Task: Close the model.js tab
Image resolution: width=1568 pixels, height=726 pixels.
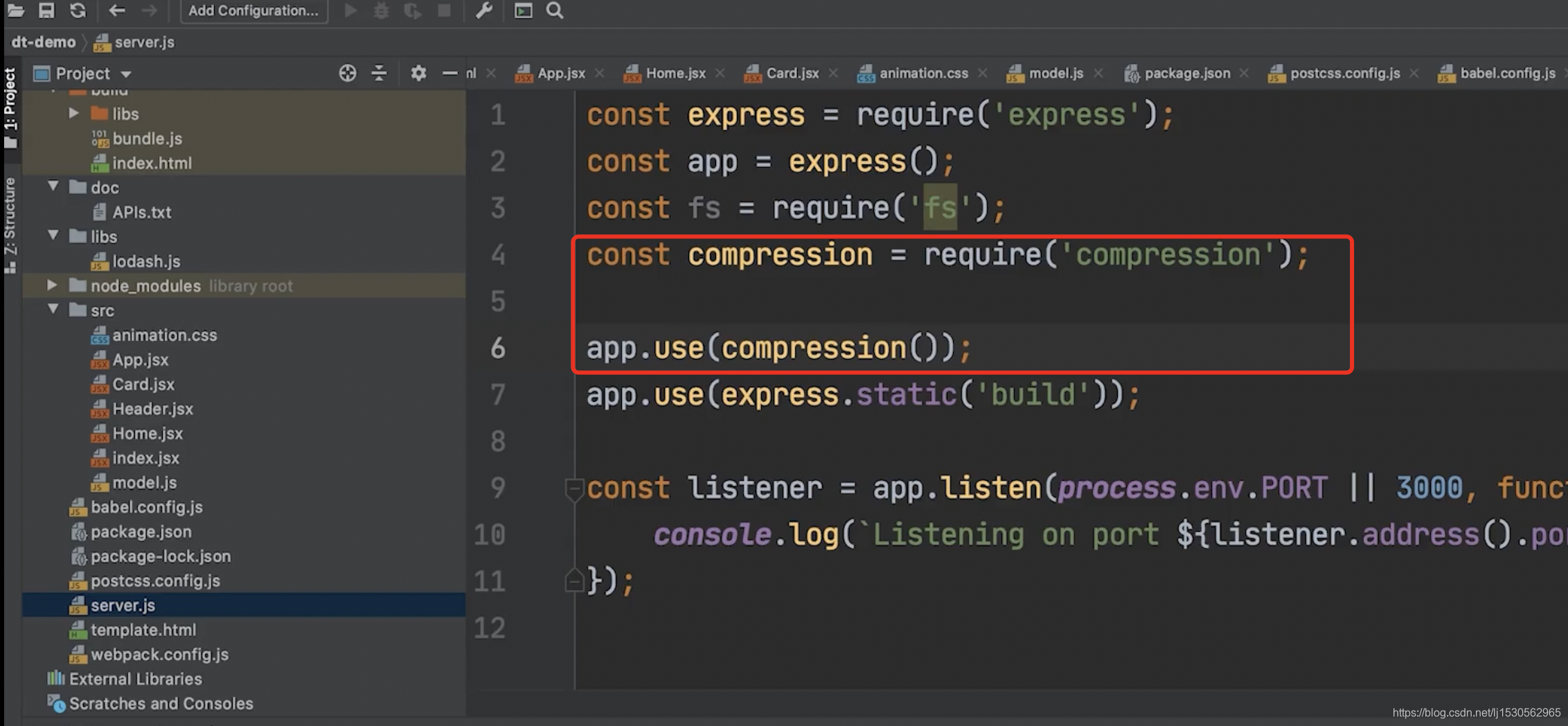Action: (x=1098, y=73)
